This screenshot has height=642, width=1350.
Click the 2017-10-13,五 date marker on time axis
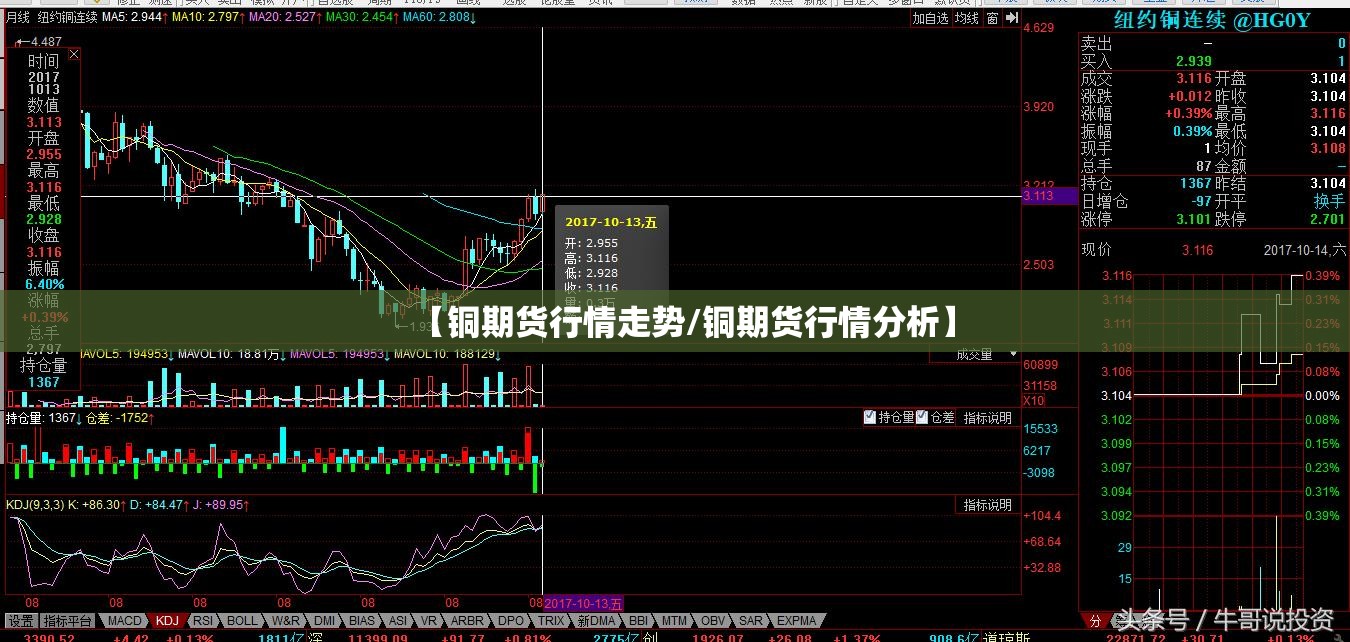[x=584, y=603]
